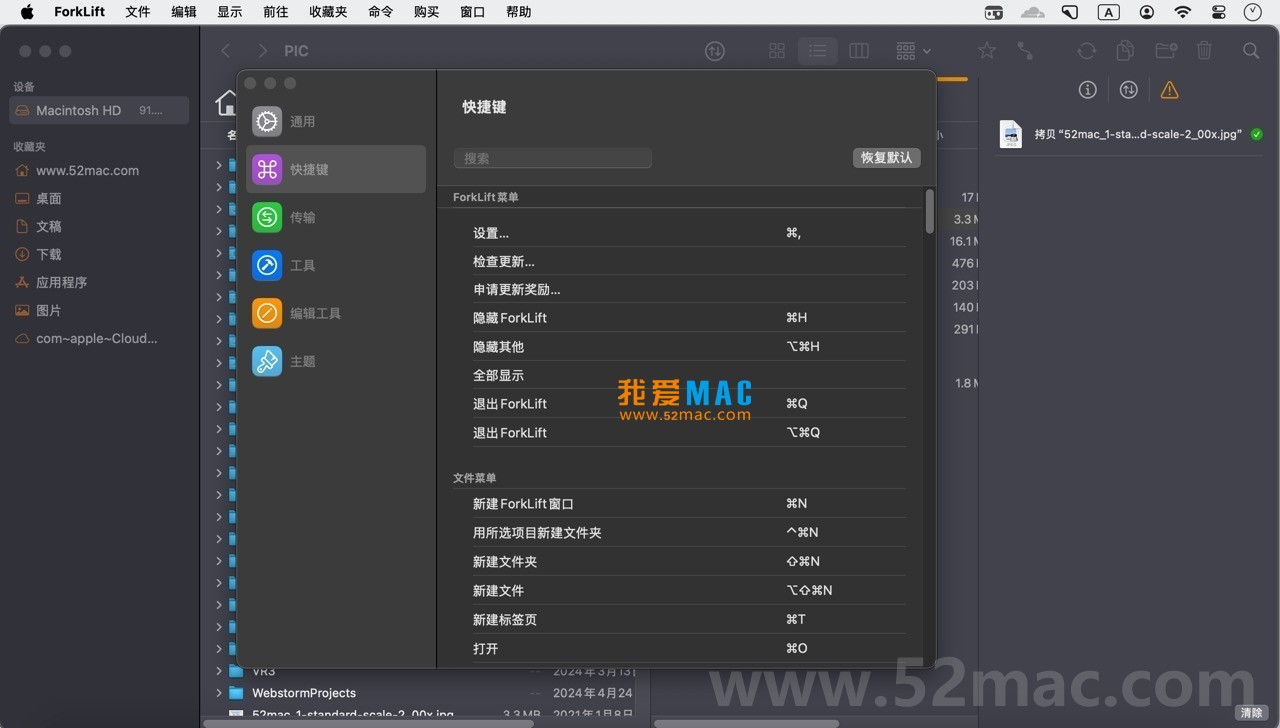Select 文稿 in favorites sidebar
Screen dimensions: 1280x728
point(99,226)
